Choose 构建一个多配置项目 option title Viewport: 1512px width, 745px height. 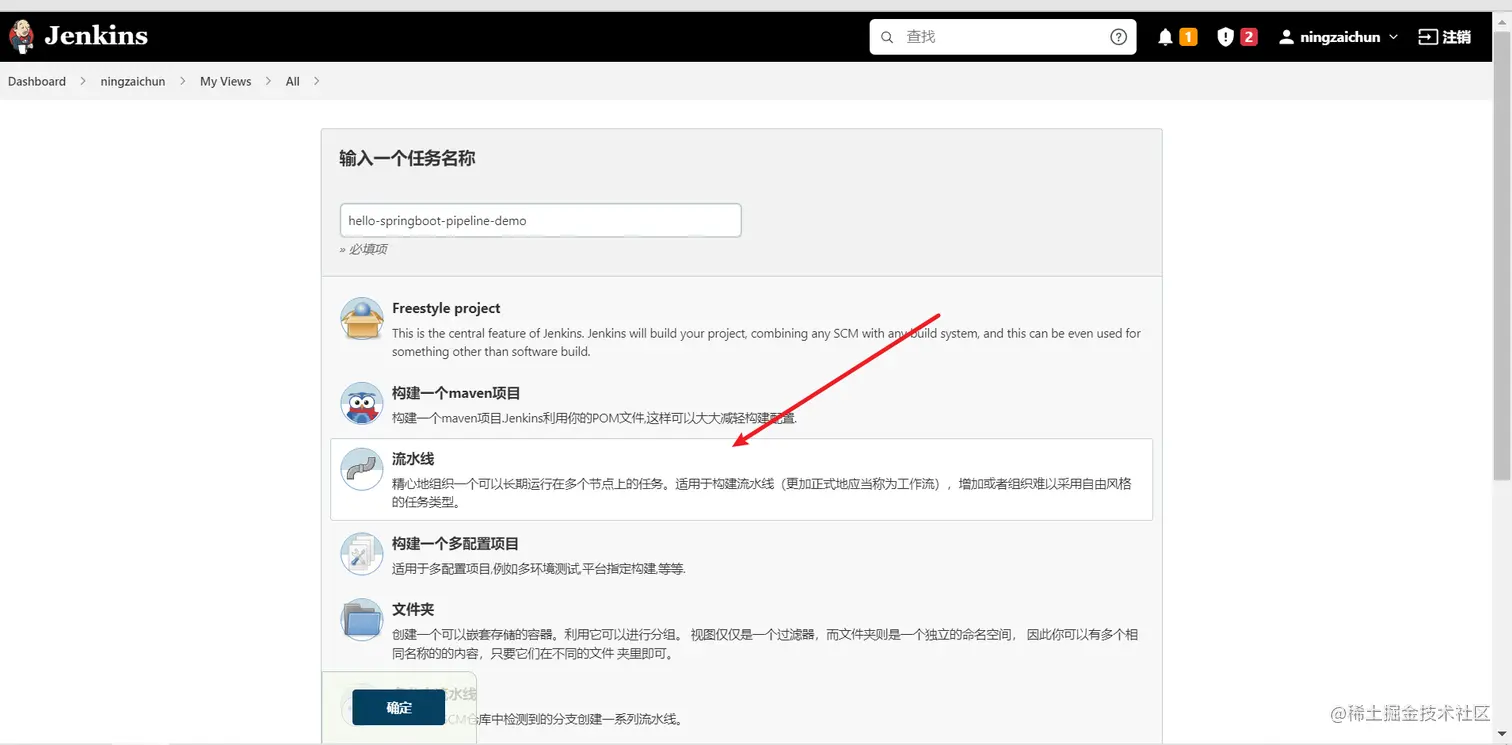[456, 544]
